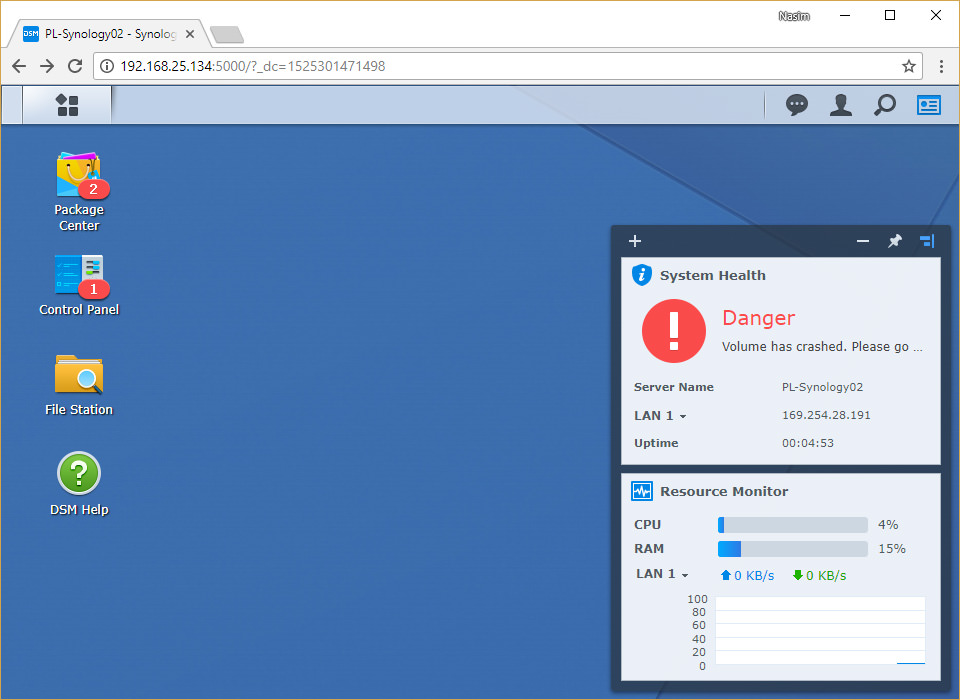Click Uptime value 00:04:53
The image size is (960, 700).
tap(808, 443)
